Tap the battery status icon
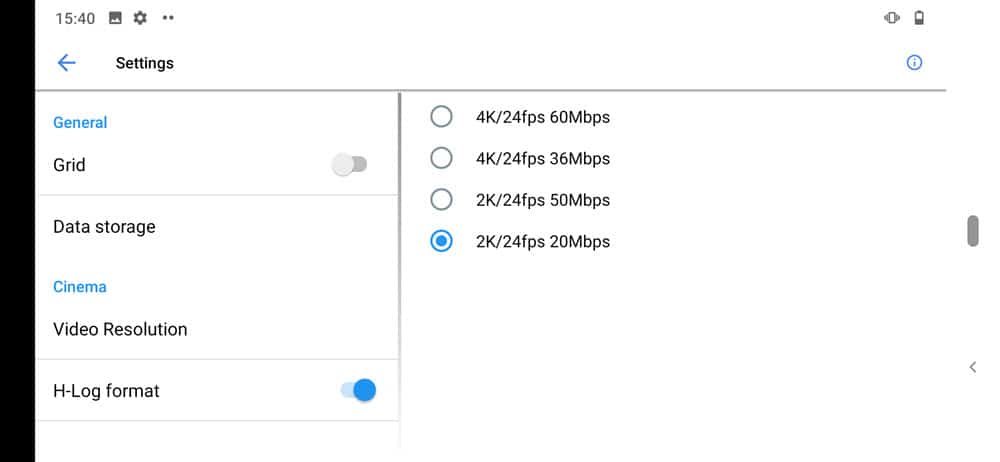Image resolution: width=1000 pixels, height=462 pixels. (x=919, y=18)
